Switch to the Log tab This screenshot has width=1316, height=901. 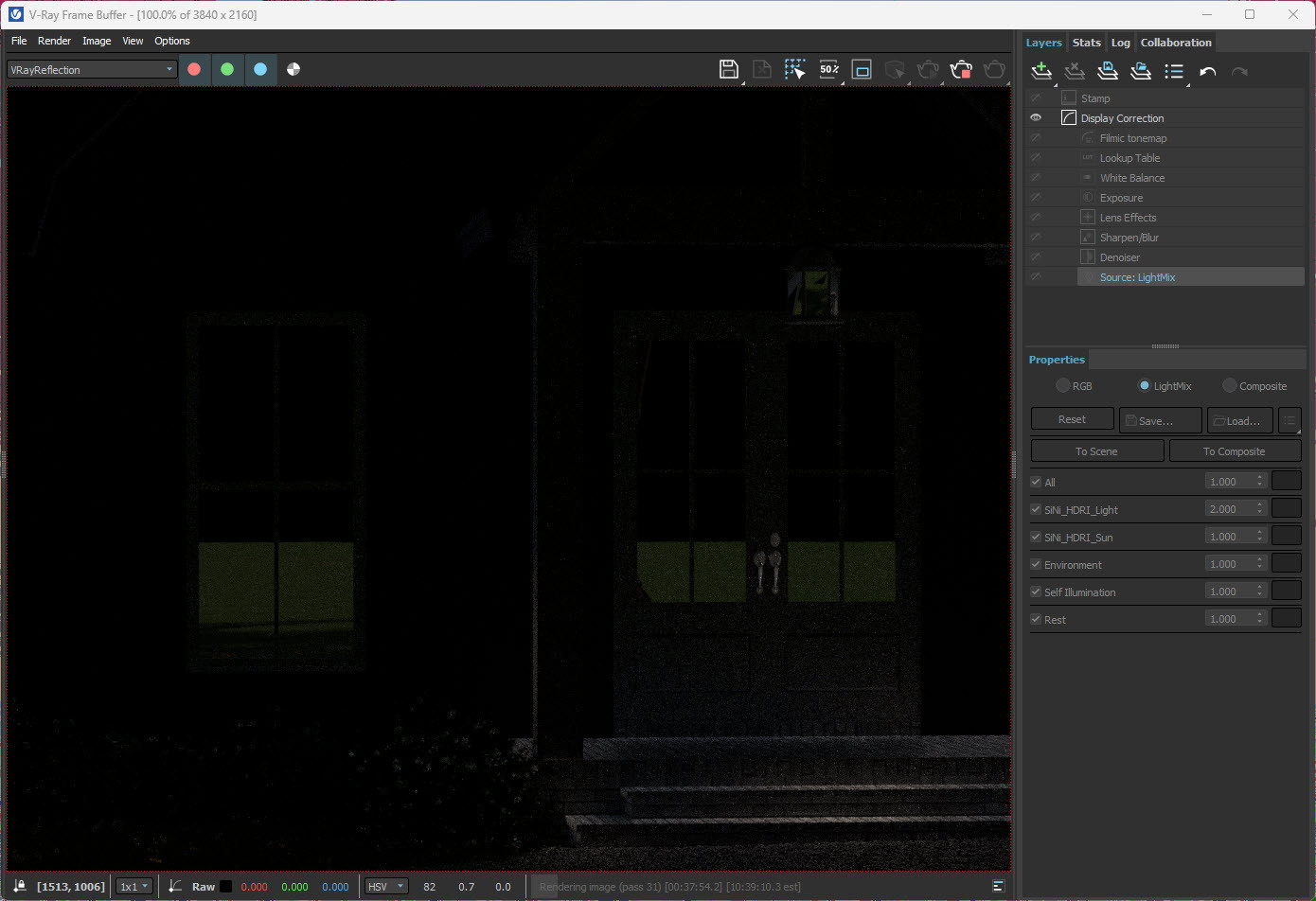click(x=1120, y=43)
